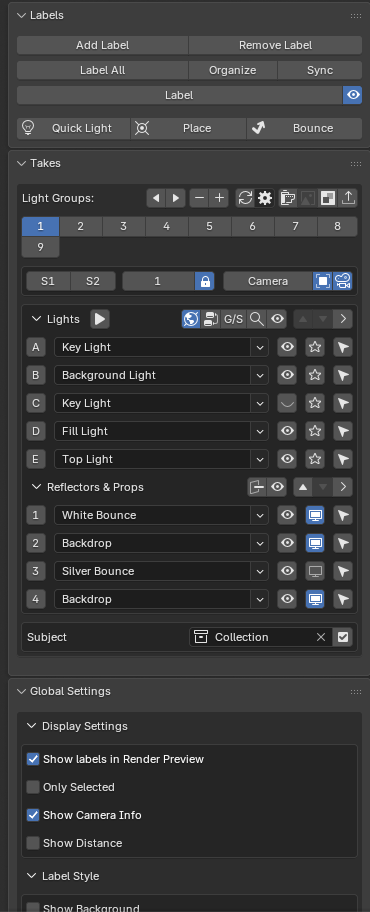Open light groups settings gear

pyautogui.click(x=265, y=198)
